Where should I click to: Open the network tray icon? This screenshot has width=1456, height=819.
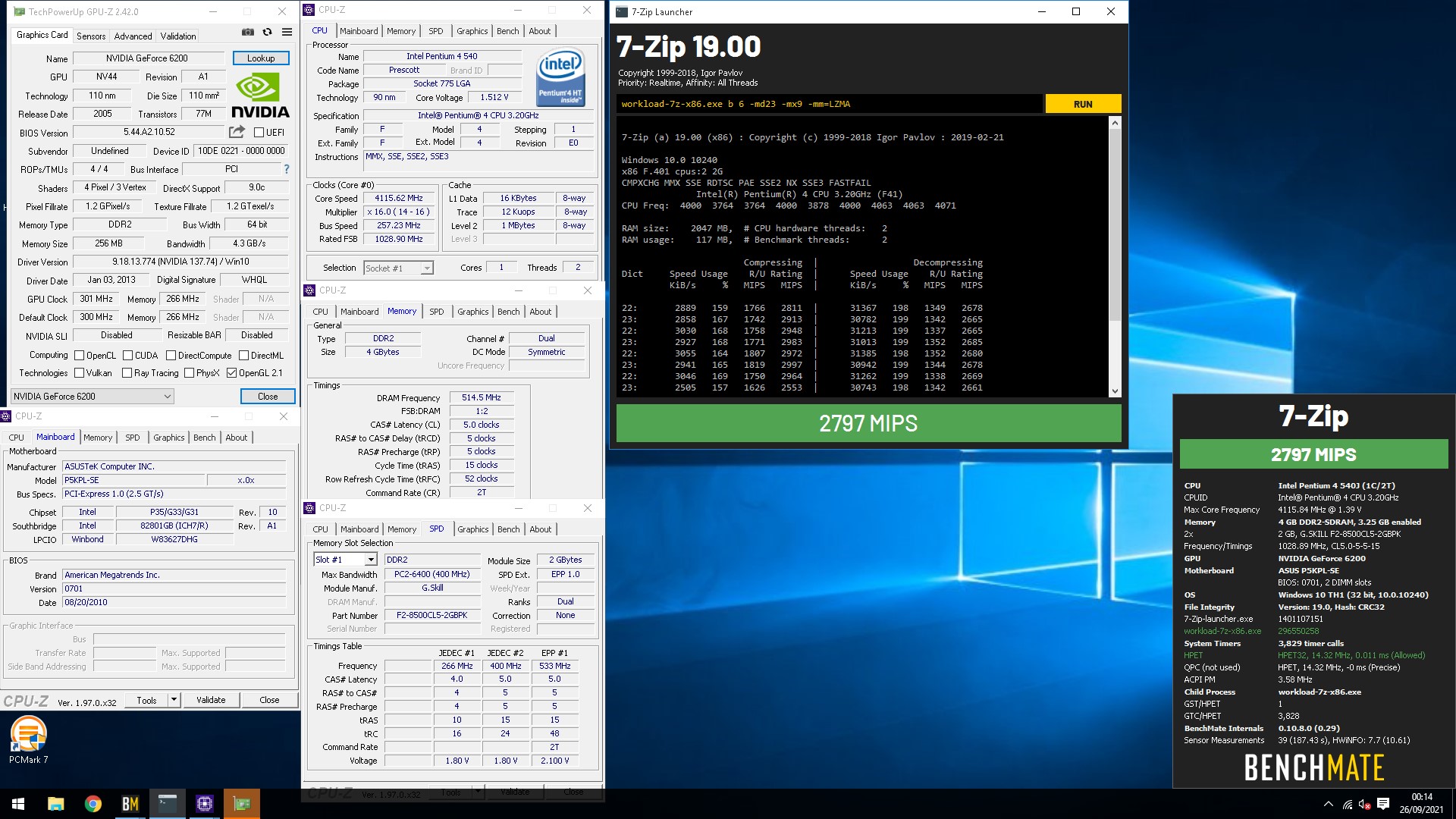click(x=1347, y=804)
